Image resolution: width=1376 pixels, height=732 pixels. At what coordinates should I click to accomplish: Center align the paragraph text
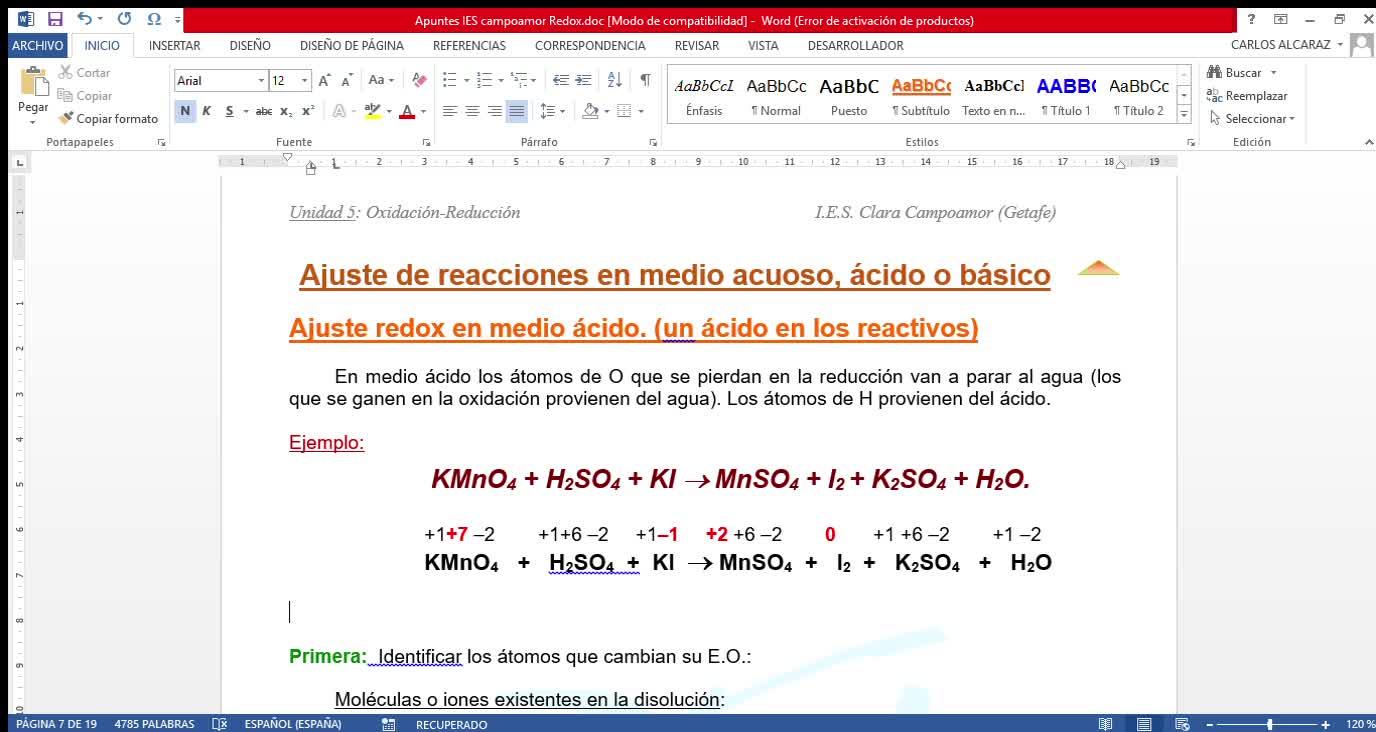(472, 111)
